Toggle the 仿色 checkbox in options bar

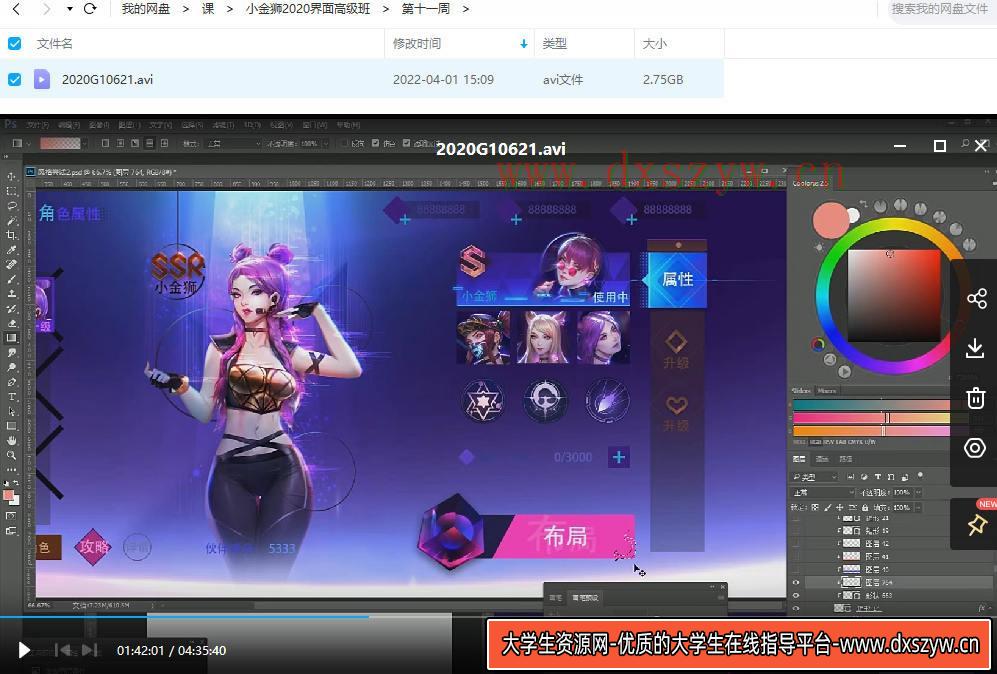(375, 144)
